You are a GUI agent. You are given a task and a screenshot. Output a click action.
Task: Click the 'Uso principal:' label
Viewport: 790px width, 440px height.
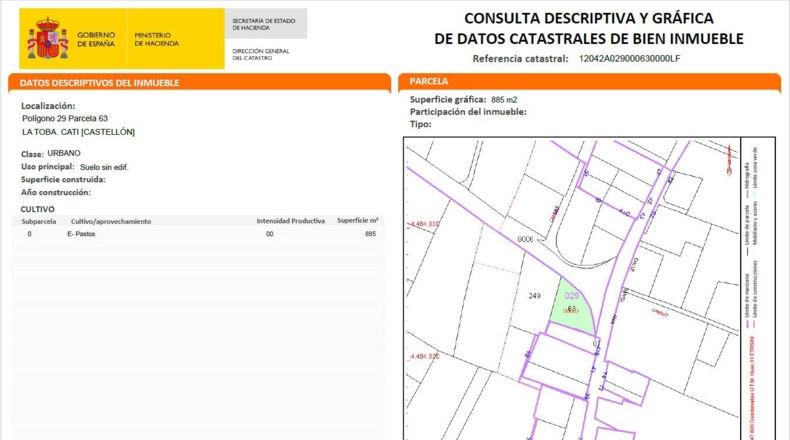(x=47, y=167)
